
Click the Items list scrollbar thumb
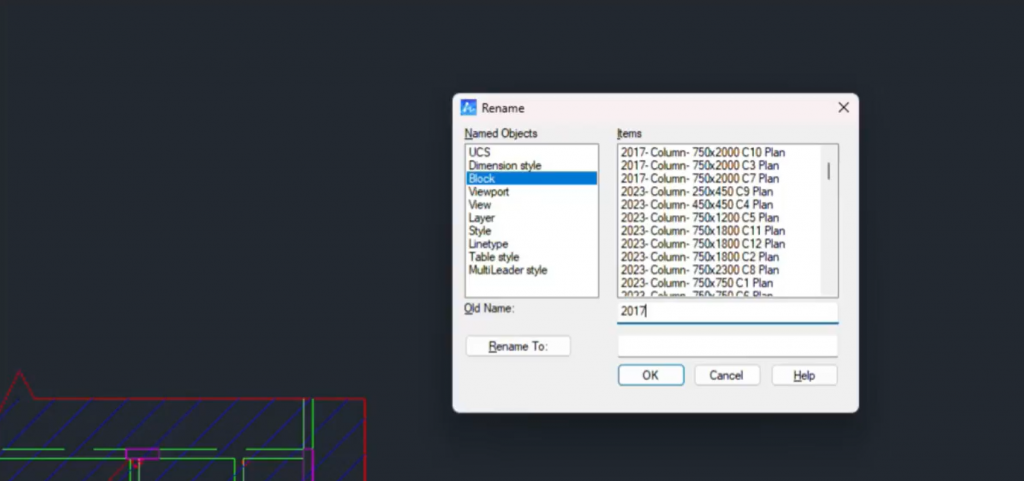[828, 170]
